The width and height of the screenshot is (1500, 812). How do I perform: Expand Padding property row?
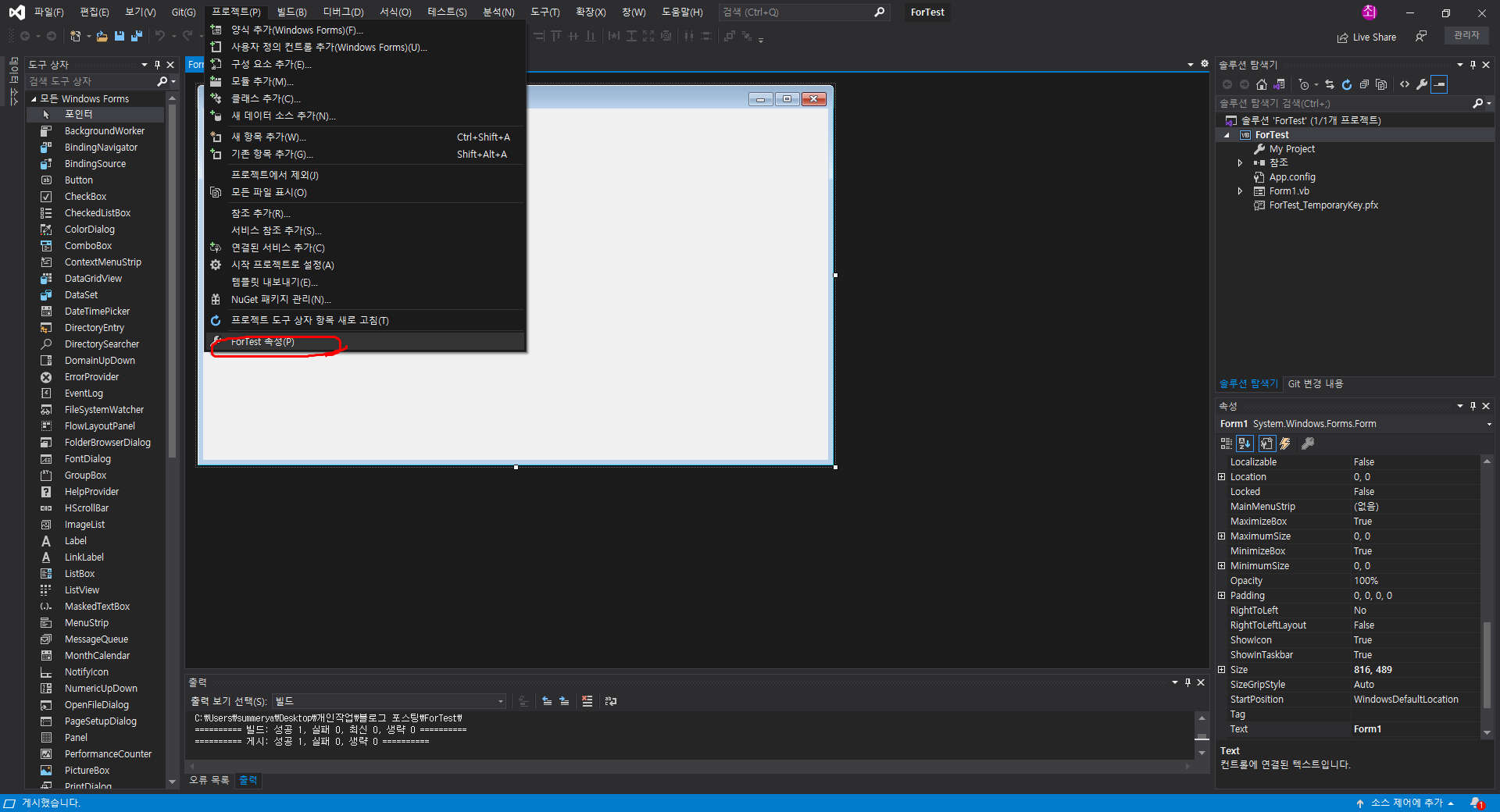(x=1222, y=596)
